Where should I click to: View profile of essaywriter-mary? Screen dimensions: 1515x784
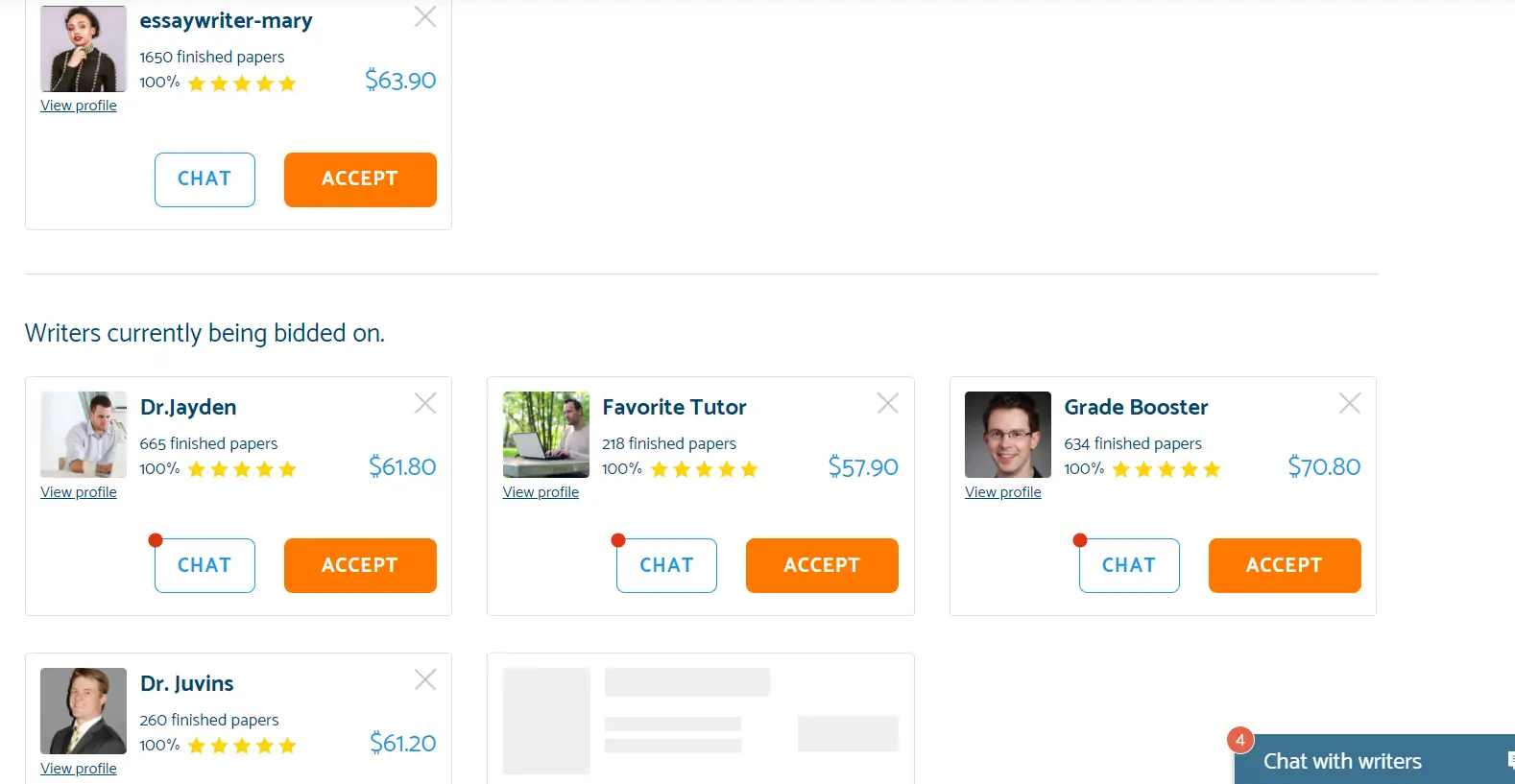coord(79,106)
